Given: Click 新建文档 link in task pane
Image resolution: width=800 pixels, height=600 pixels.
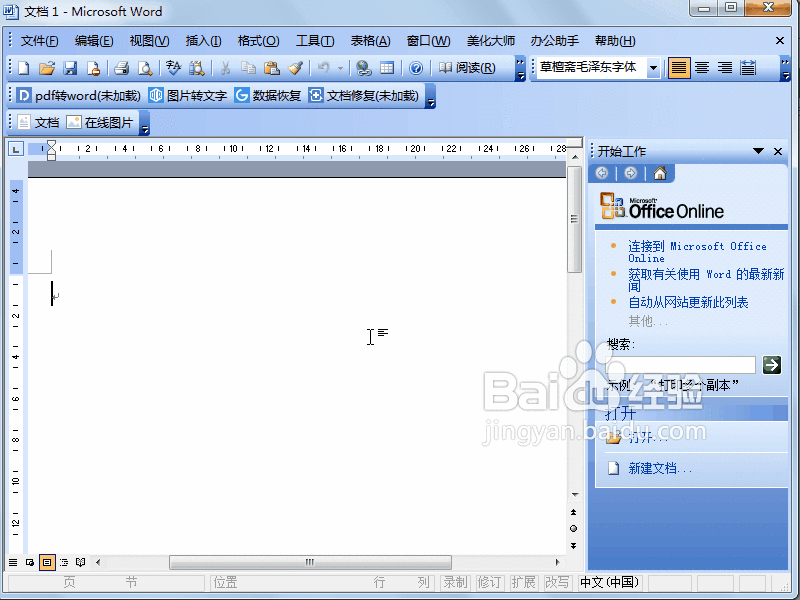Looking at the screenshot, I should click(659, 468).
